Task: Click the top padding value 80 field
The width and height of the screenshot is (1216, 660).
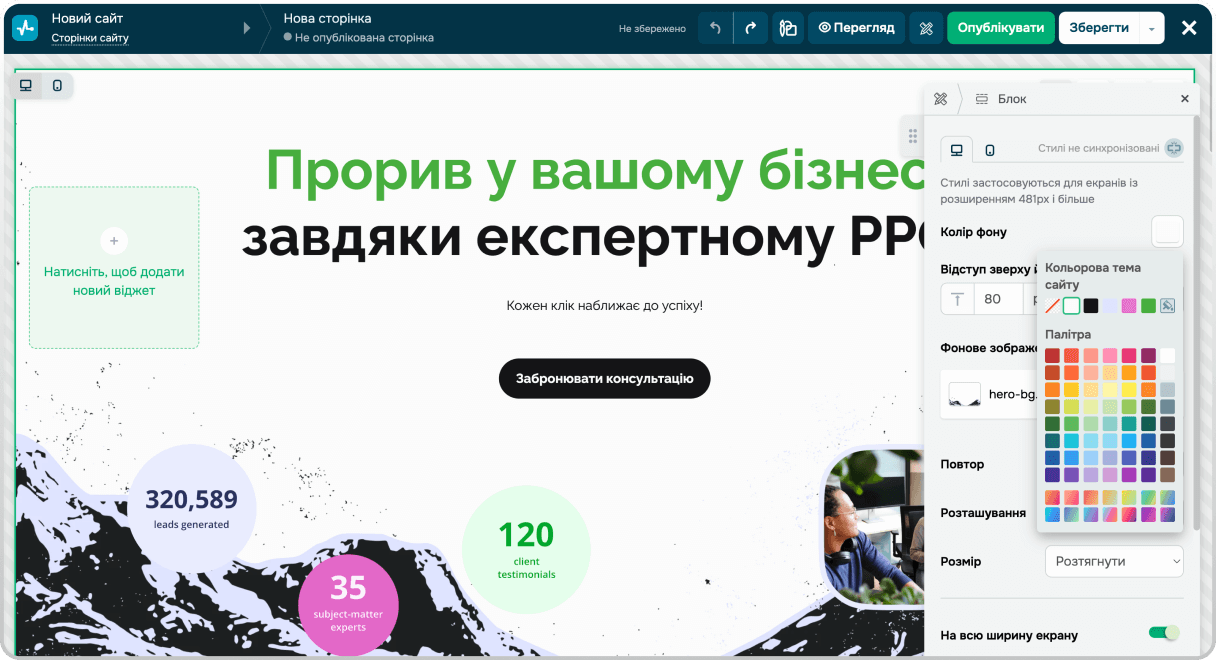Action: (997, 299)
